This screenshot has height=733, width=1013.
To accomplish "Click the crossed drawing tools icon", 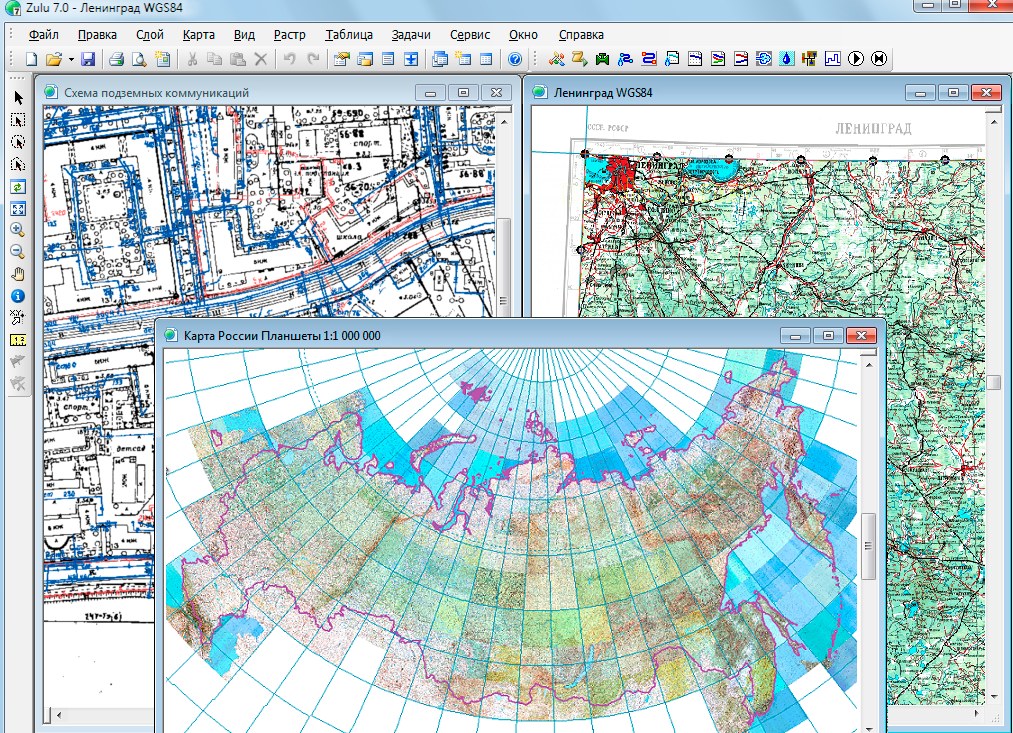I will [556, 59].
